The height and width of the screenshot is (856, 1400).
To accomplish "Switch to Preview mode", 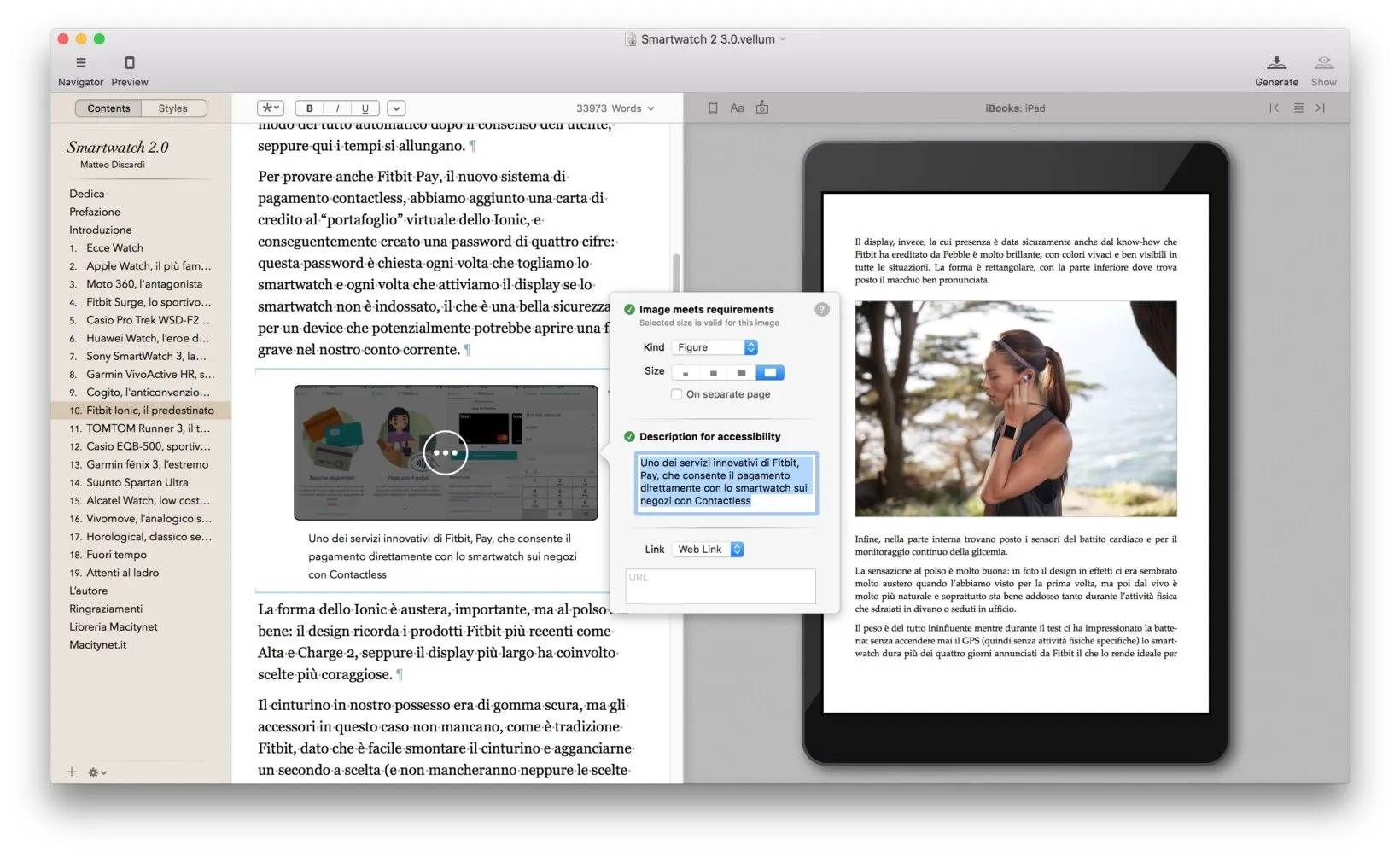I will click(x=129, y=68).
